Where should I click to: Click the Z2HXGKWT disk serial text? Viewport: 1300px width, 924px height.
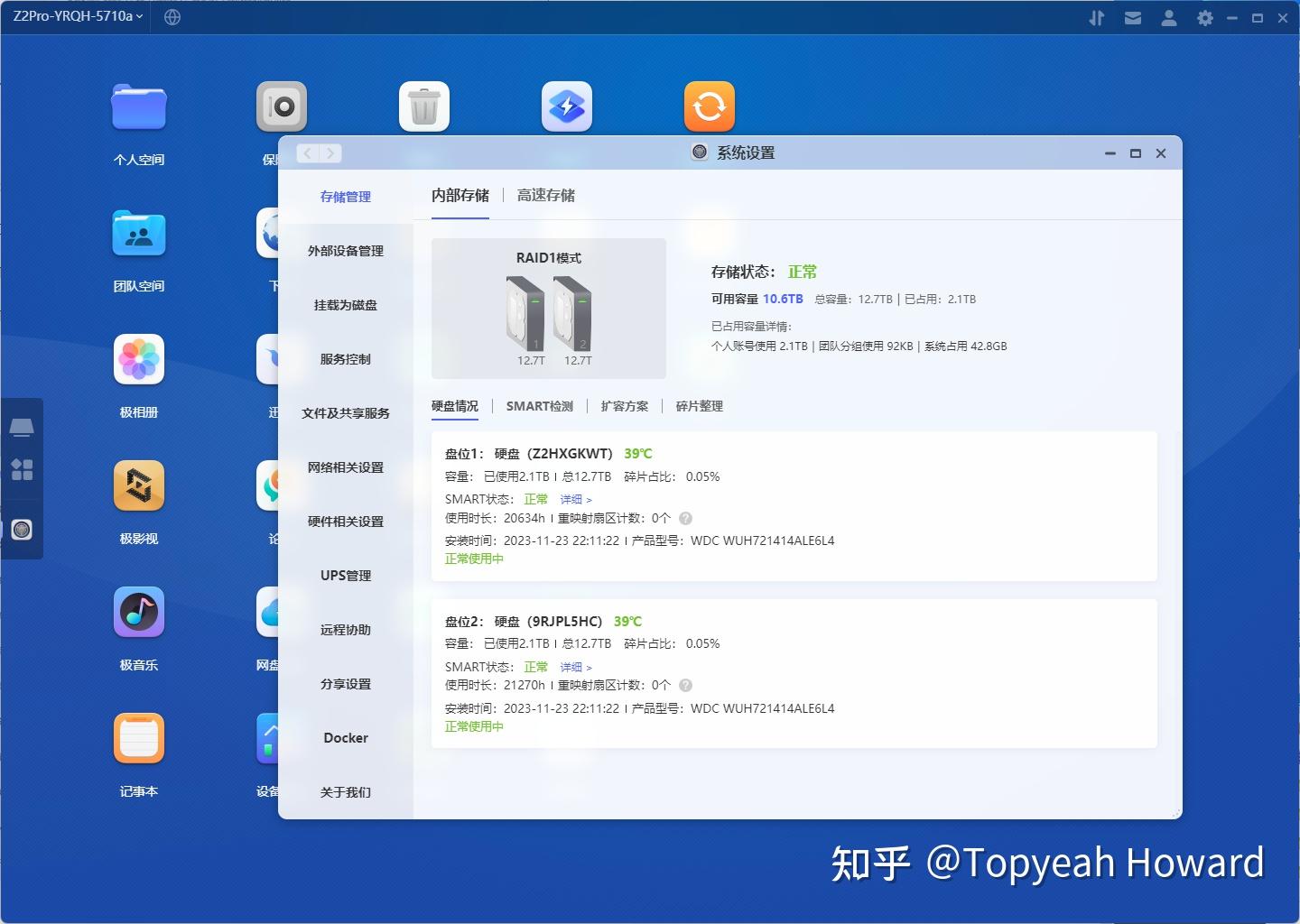pos(571,454)
